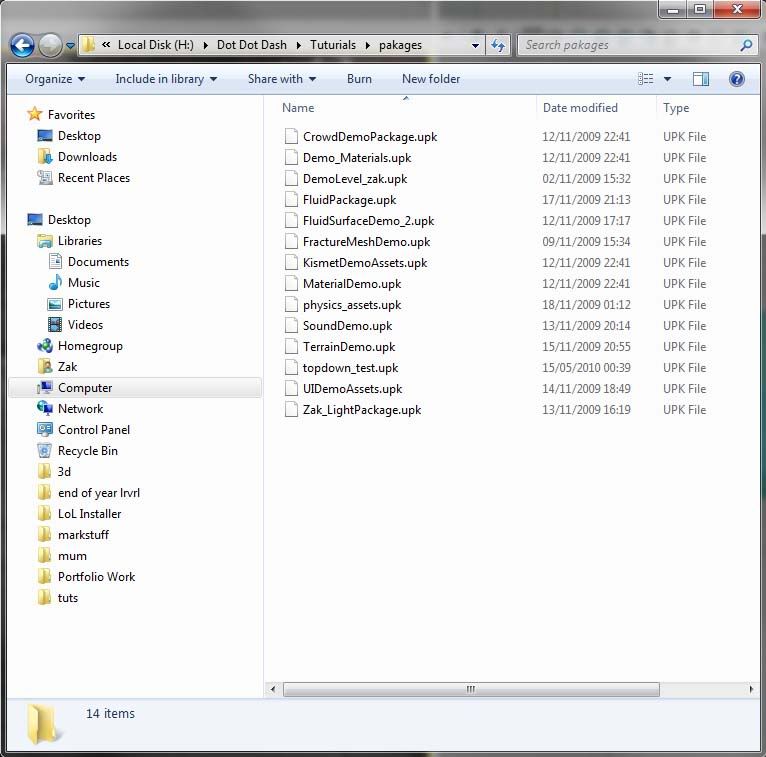This screenshot has height=757, width=766.
Task: Open the Videos library
Action: pos(75,325)
